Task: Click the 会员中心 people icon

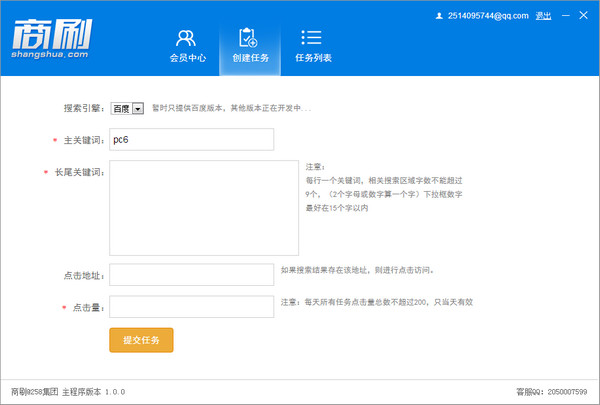Action: 186,38
